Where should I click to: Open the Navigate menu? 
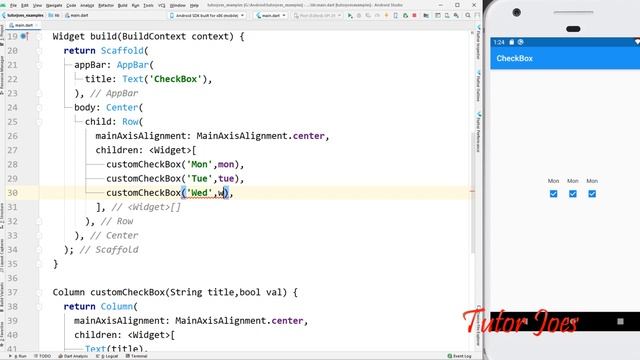(54, 5)
